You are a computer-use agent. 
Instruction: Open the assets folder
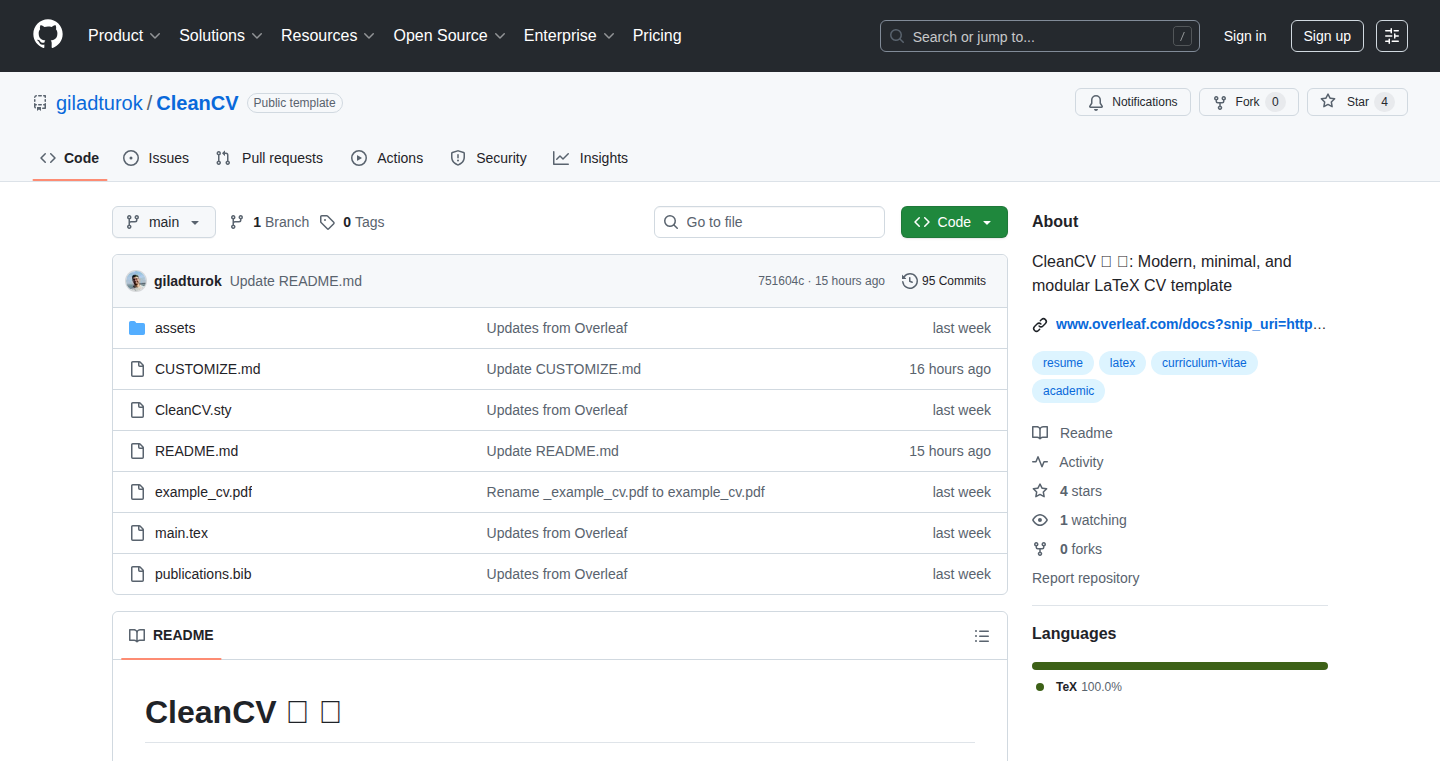(175, 328)
